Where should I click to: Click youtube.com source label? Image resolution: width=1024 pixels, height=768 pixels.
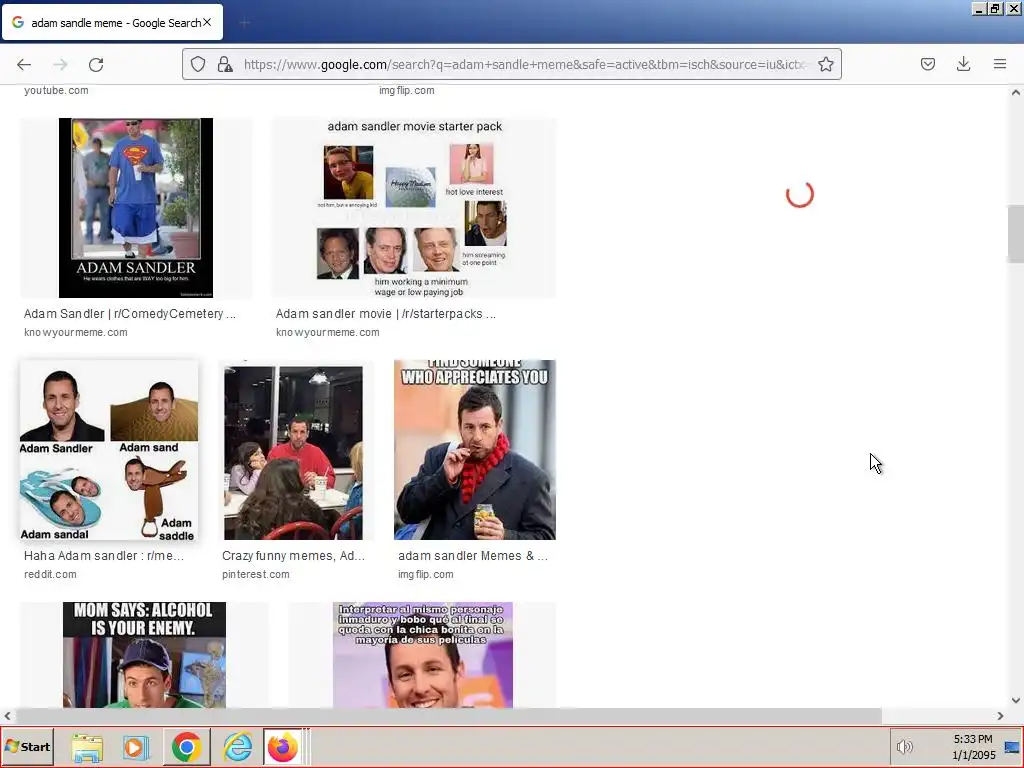tap(56, 91)
